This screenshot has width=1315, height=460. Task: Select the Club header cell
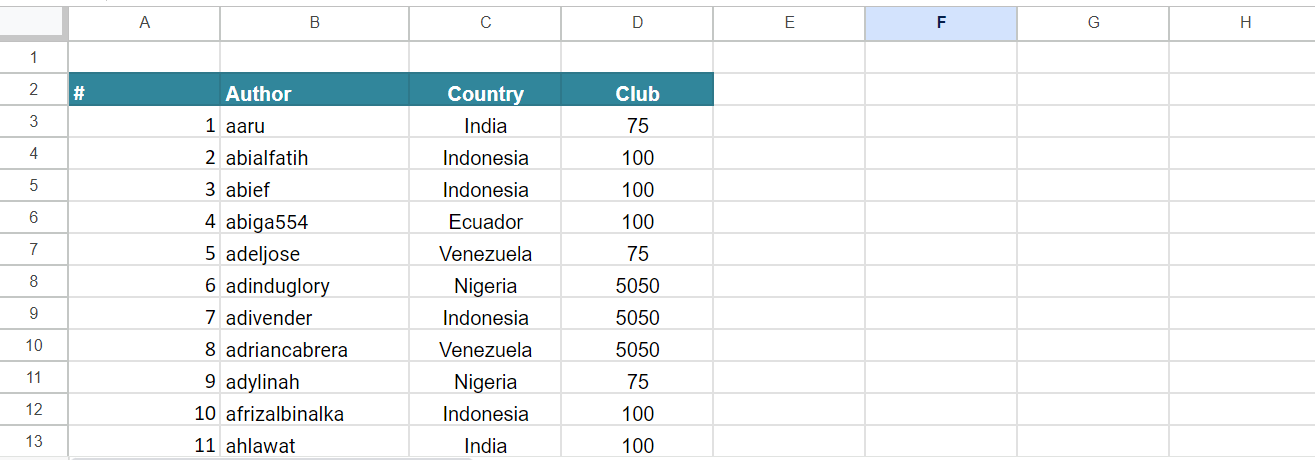[x=637, y=94]
